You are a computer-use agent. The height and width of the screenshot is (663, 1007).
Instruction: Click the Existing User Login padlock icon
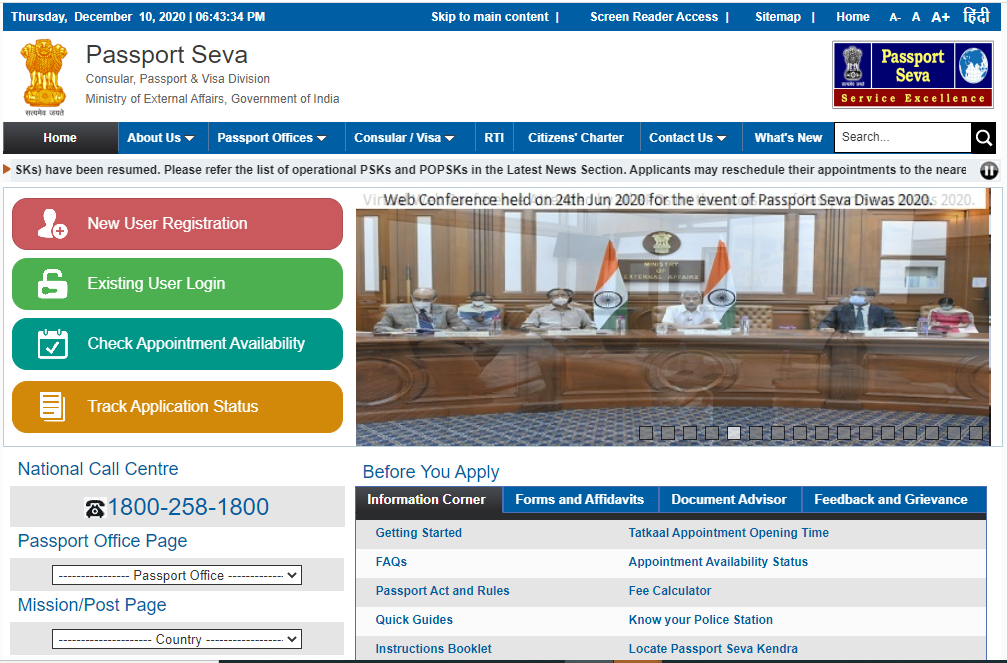[x=52, y=284]
